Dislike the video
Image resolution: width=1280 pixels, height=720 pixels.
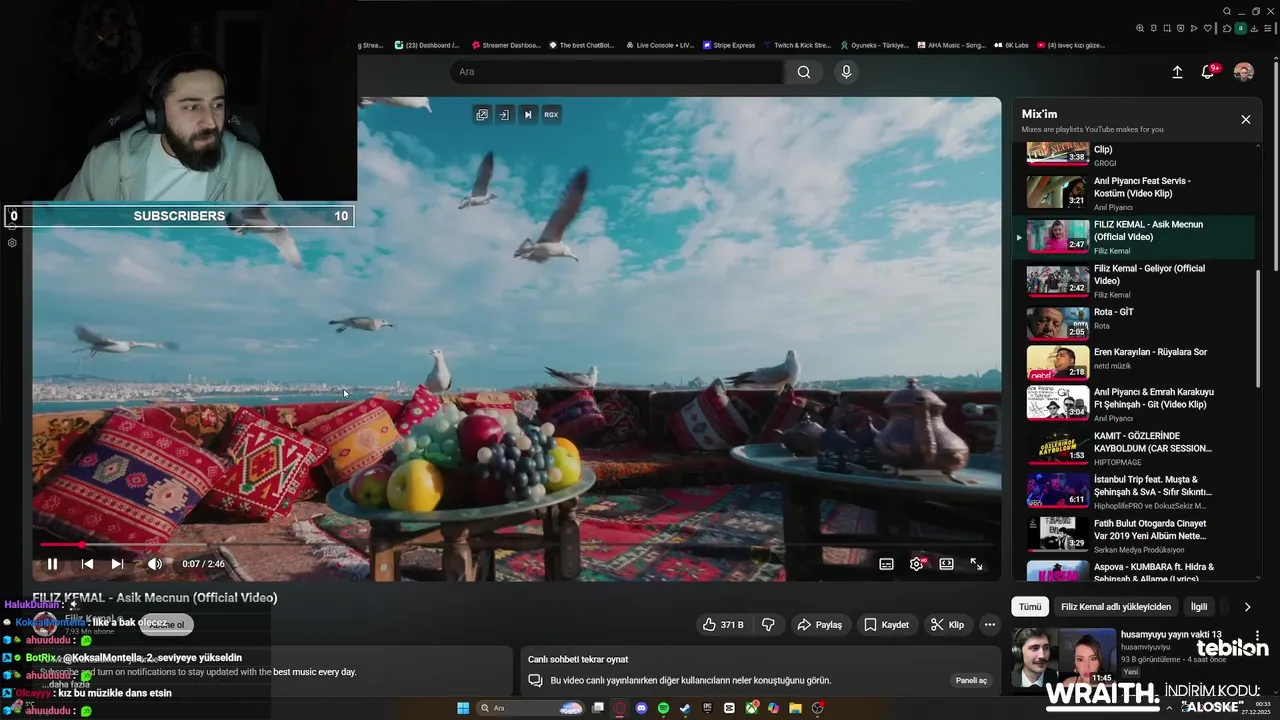[x=768, y=624]
